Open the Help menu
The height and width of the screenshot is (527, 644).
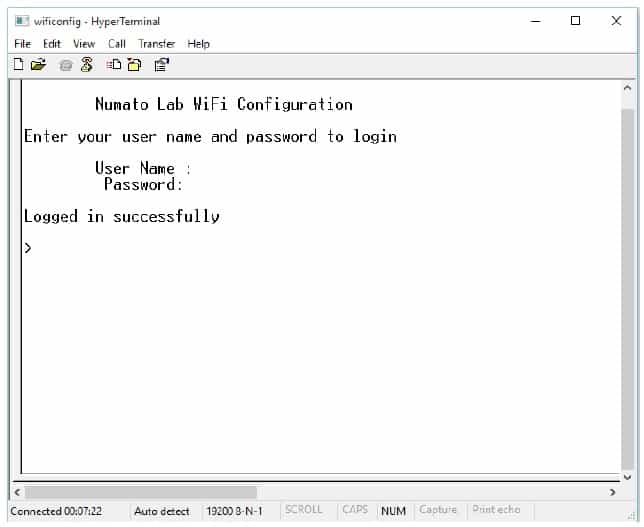[199, 44]
